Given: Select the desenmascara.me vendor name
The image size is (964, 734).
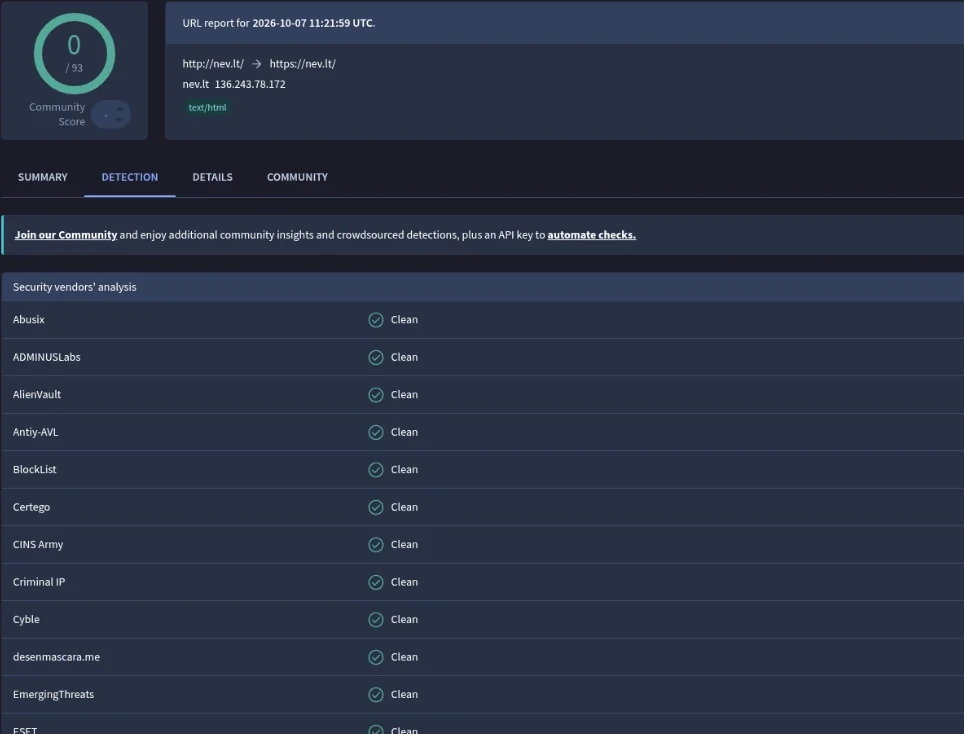Looking at the screenshot, I should (x=57, y=657).
